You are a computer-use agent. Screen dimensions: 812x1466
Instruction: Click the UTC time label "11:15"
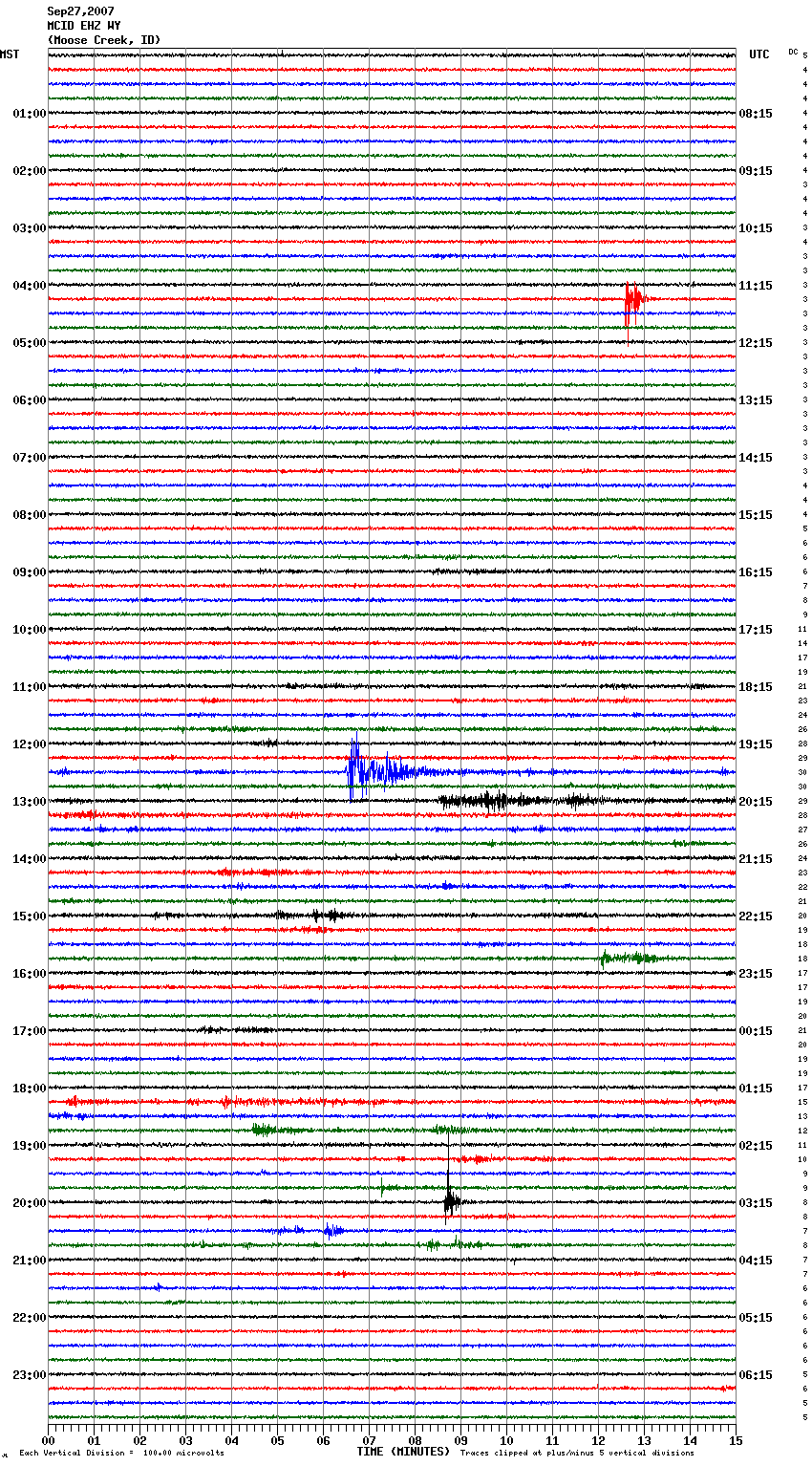pyautogui.click(x=756, y=286)
